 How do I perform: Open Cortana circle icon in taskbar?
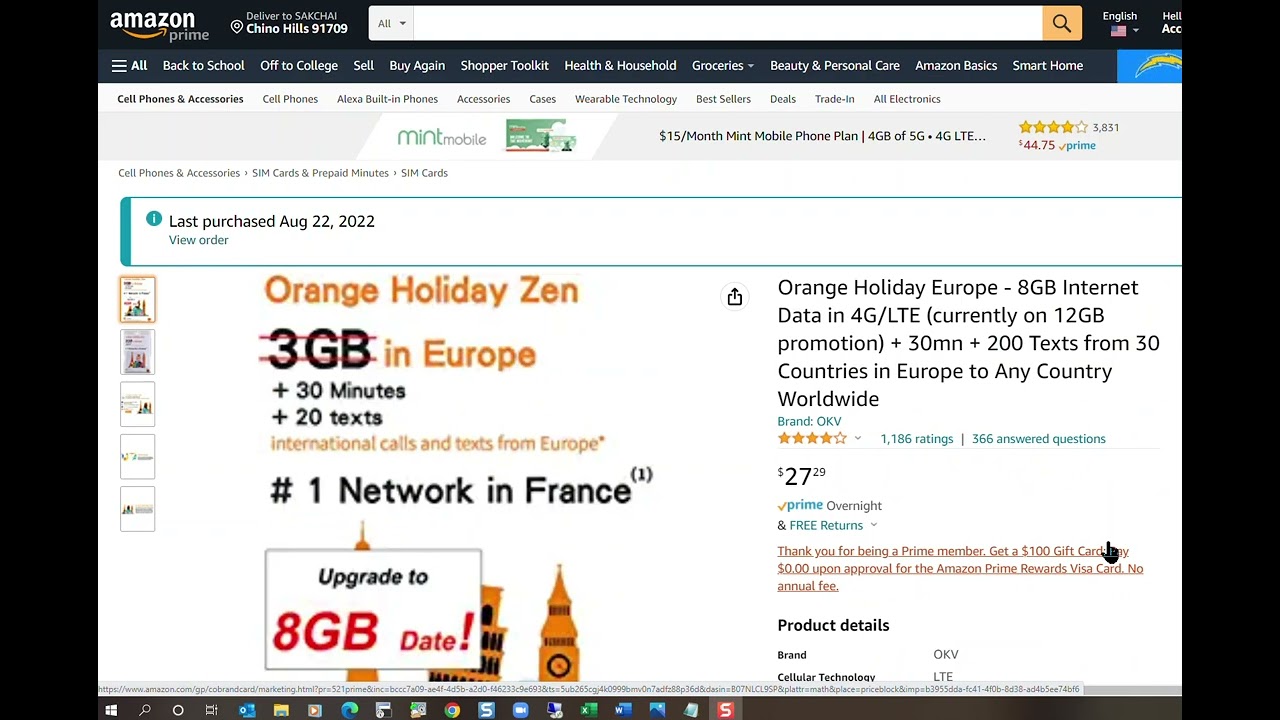(178, 710)
